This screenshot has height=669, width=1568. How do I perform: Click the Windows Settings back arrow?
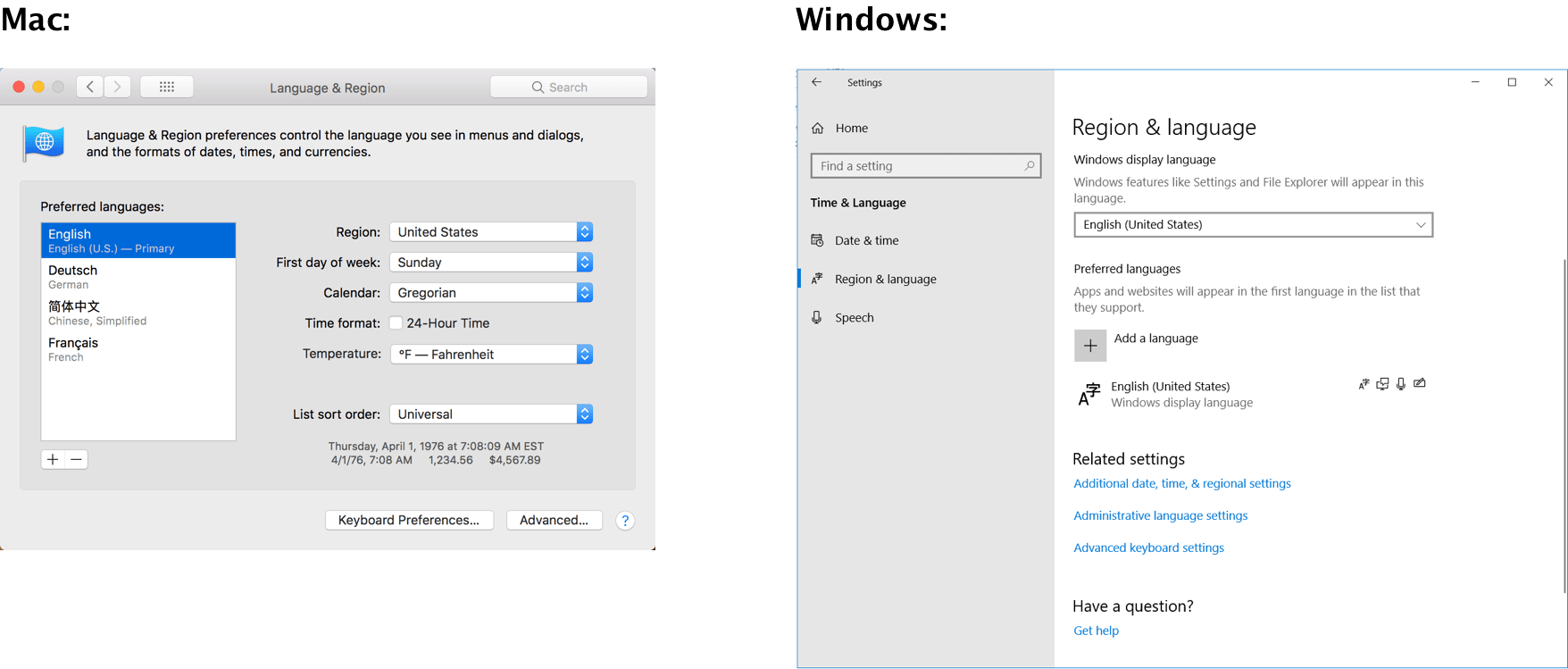coord(816,82)
